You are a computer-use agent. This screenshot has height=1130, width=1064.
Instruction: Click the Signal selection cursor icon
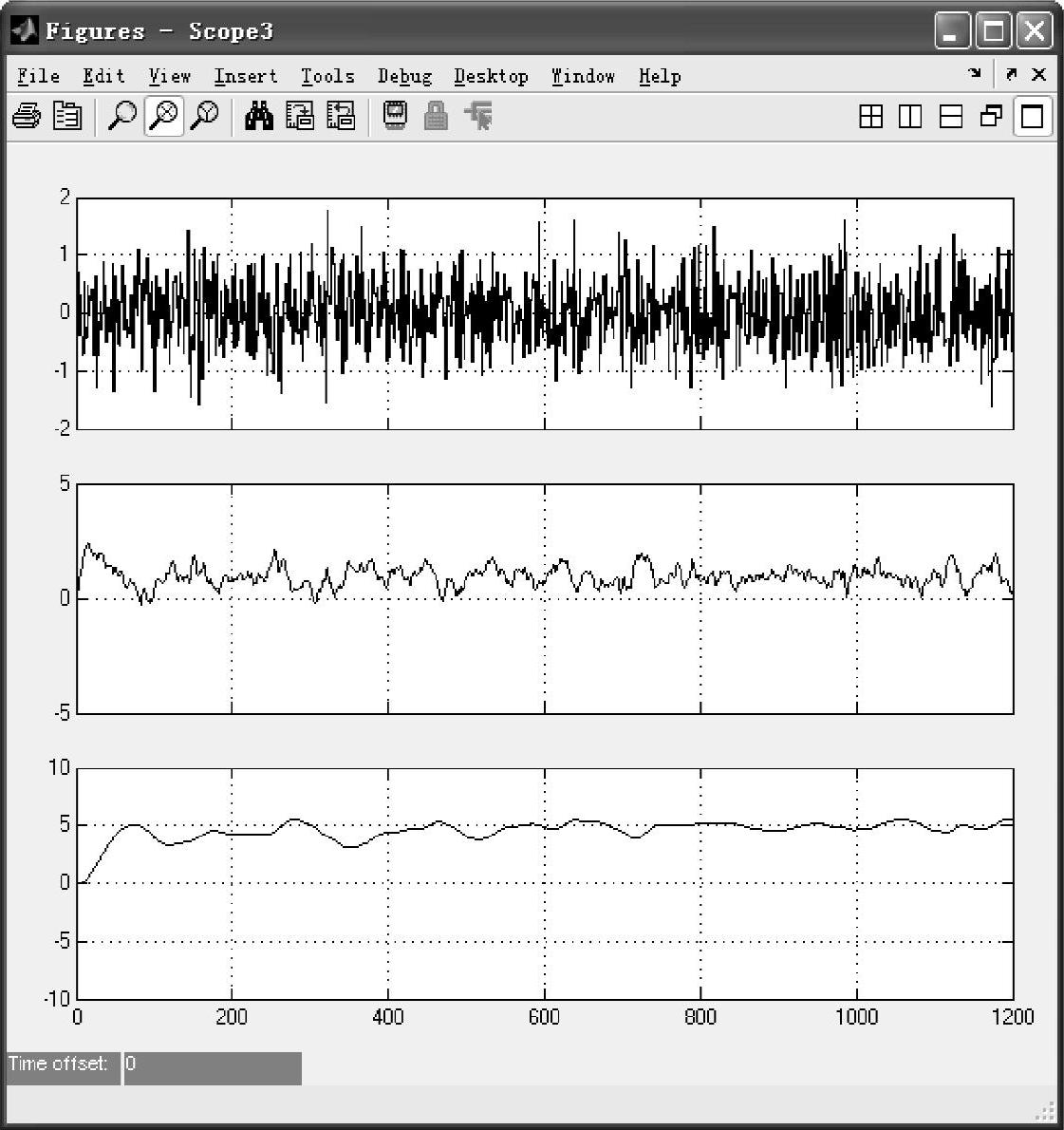(478, 117)
